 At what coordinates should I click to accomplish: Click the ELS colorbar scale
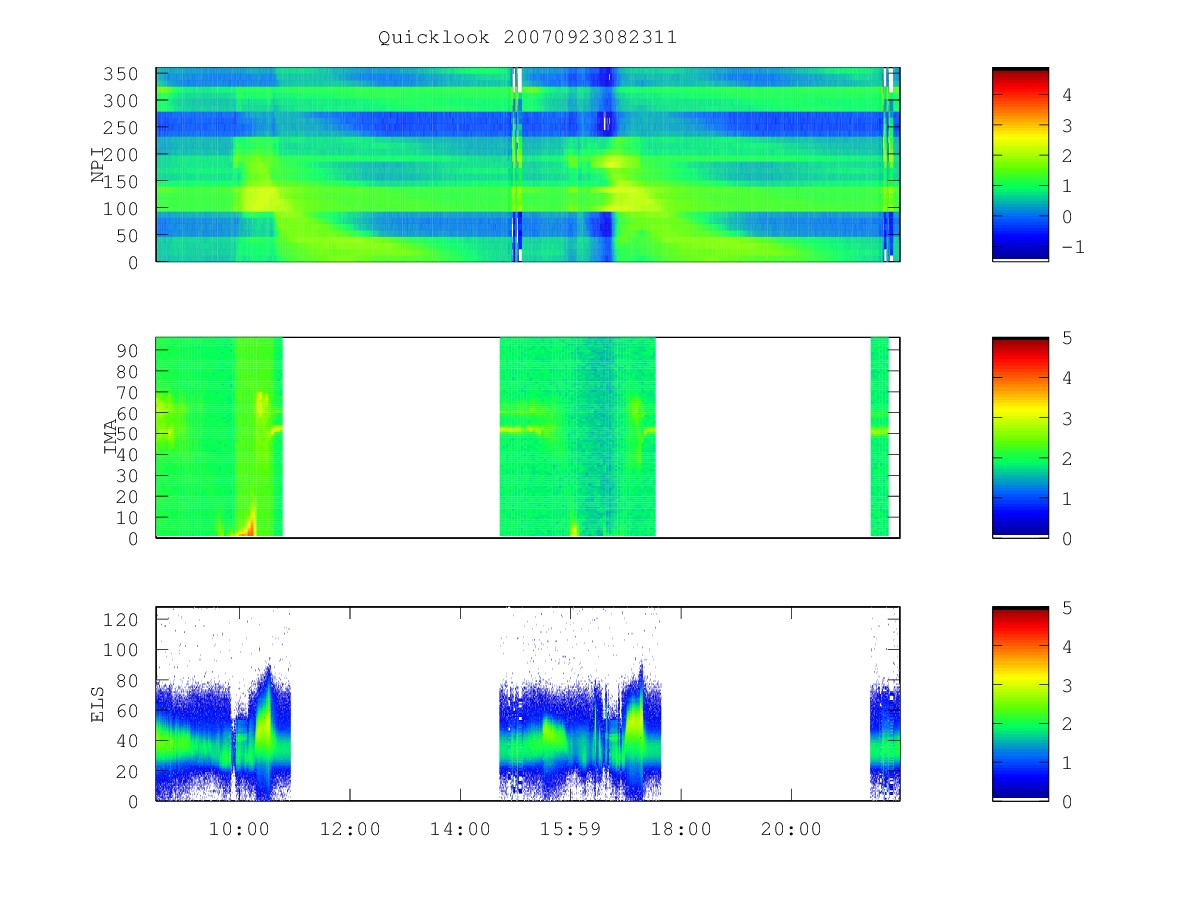tap(1020, 703)
